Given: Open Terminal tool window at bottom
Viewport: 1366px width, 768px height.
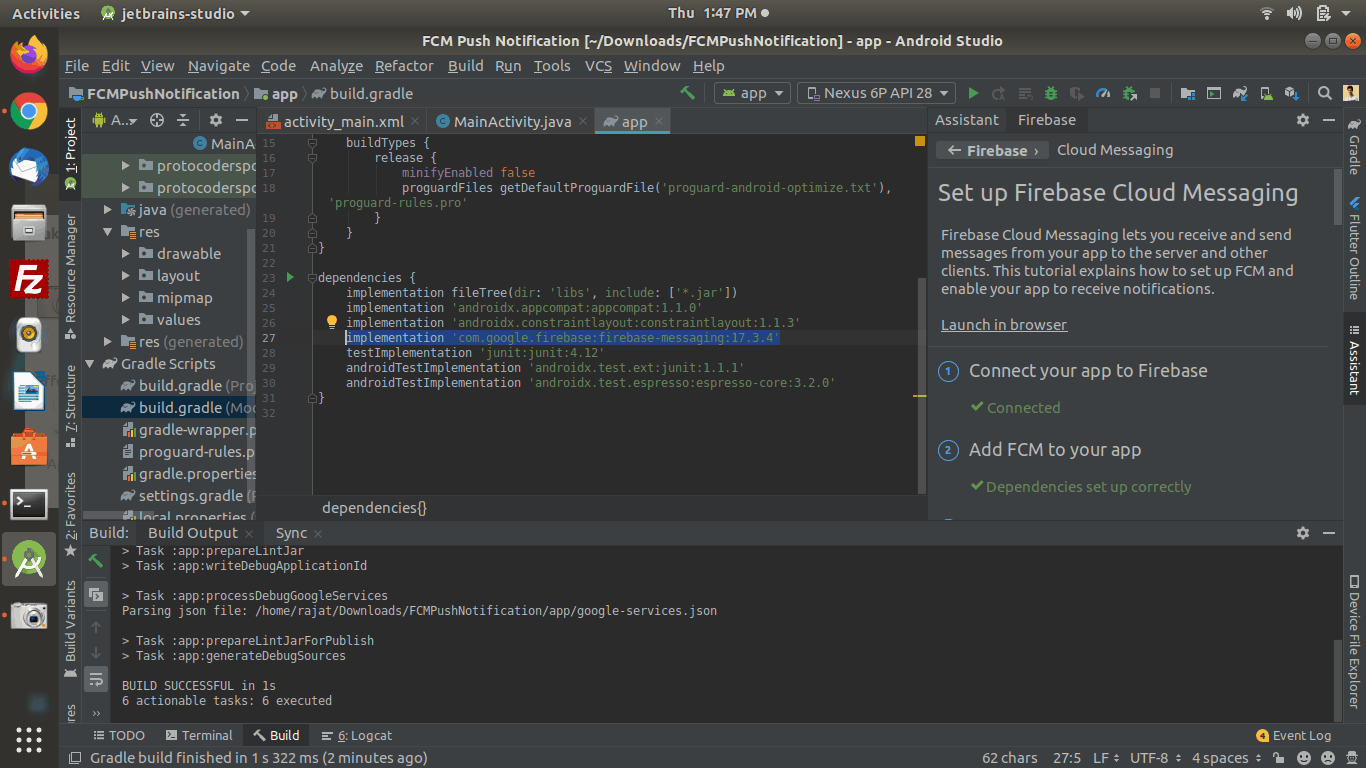Looking at the screenshot, I should pyautogui.click(x=198, y=735).
